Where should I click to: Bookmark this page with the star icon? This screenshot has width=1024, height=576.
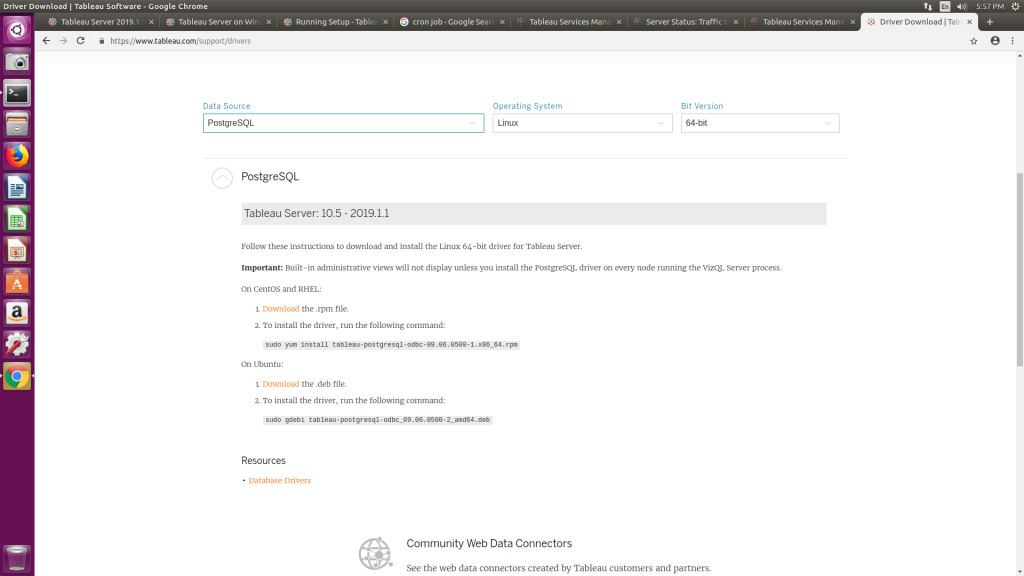pos(974,41)
